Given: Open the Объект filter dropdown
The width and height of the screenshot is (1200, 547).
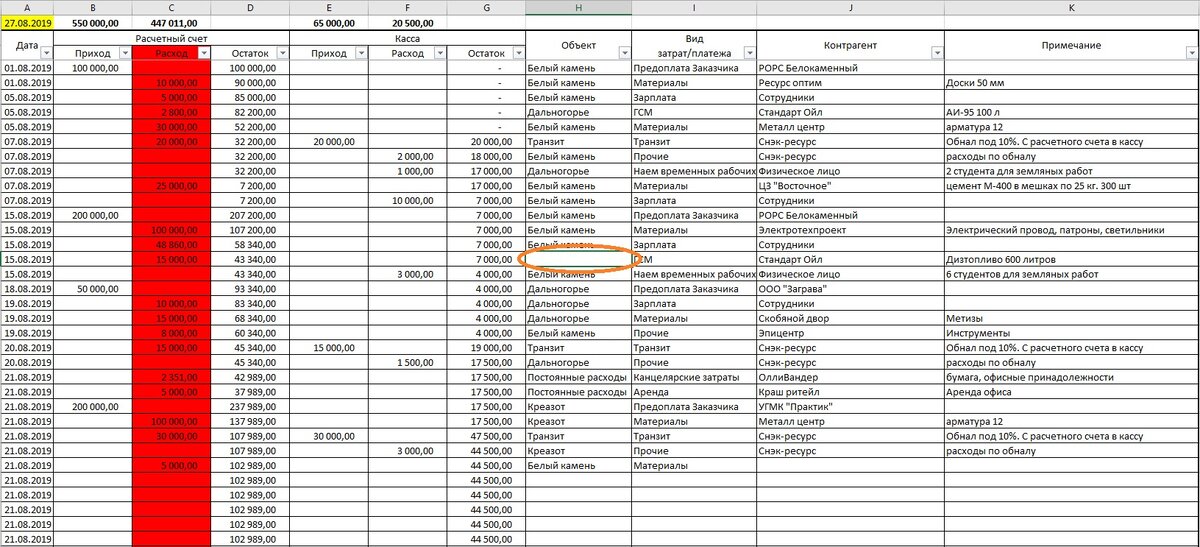Looking at the screenshot, I should coord(624,53).
